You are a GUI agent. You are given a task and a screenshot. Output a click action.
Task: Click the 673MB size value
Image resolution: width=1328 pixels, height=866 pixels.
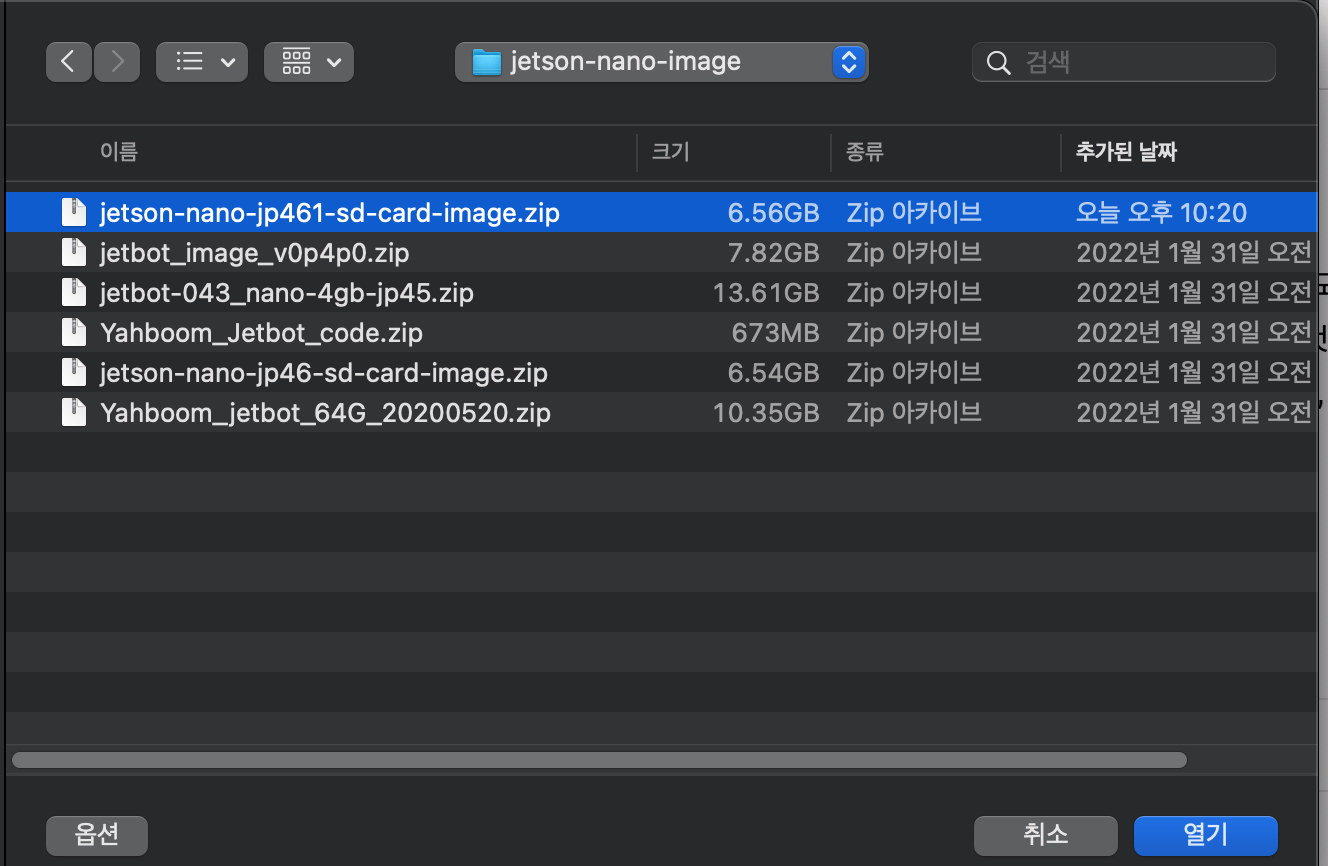(x=775, y=332)
